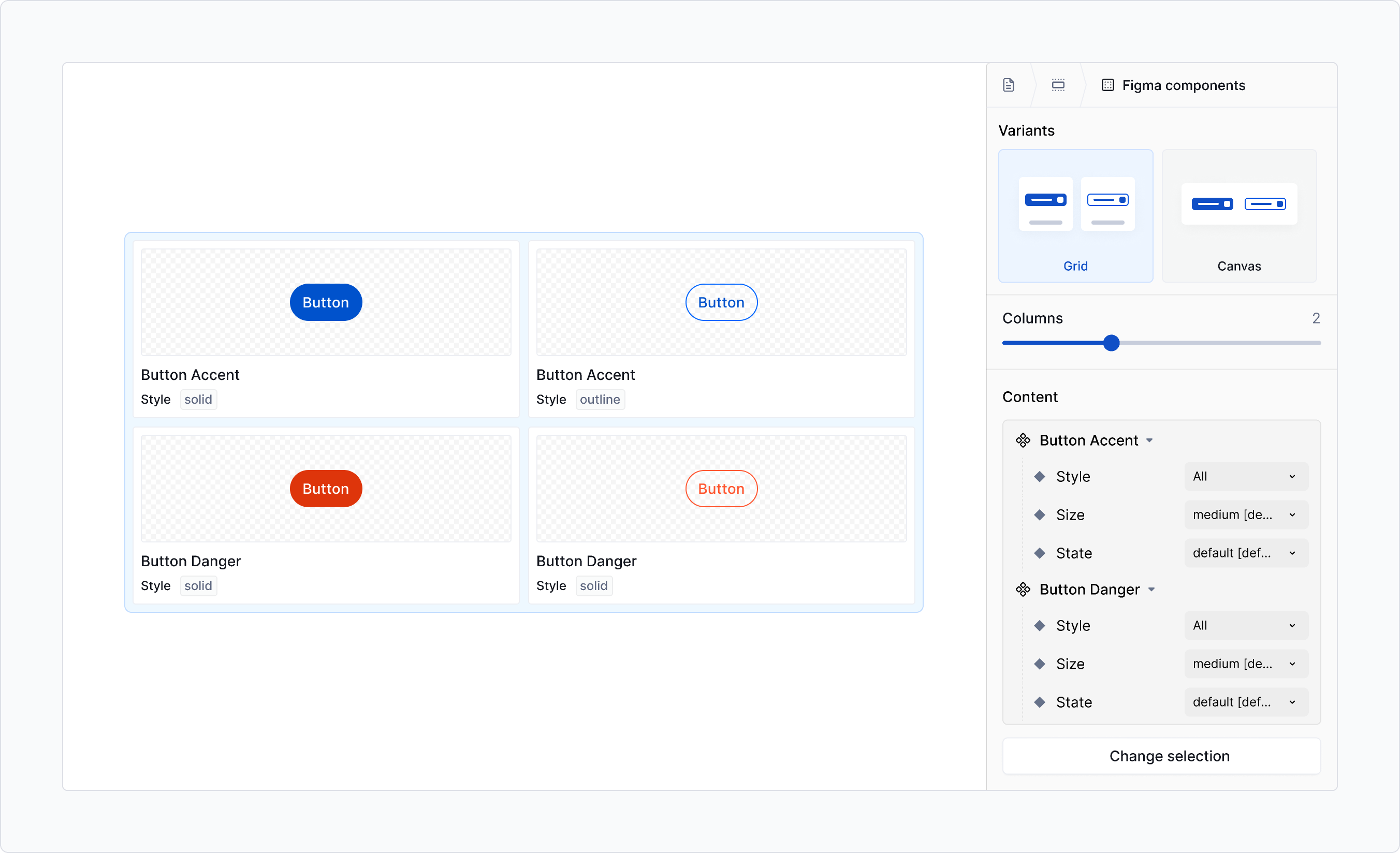The height and width of the screenshot is (853, 1400).
Task: Click the components grid icon beside Figma components
Action: [1107, 84]
